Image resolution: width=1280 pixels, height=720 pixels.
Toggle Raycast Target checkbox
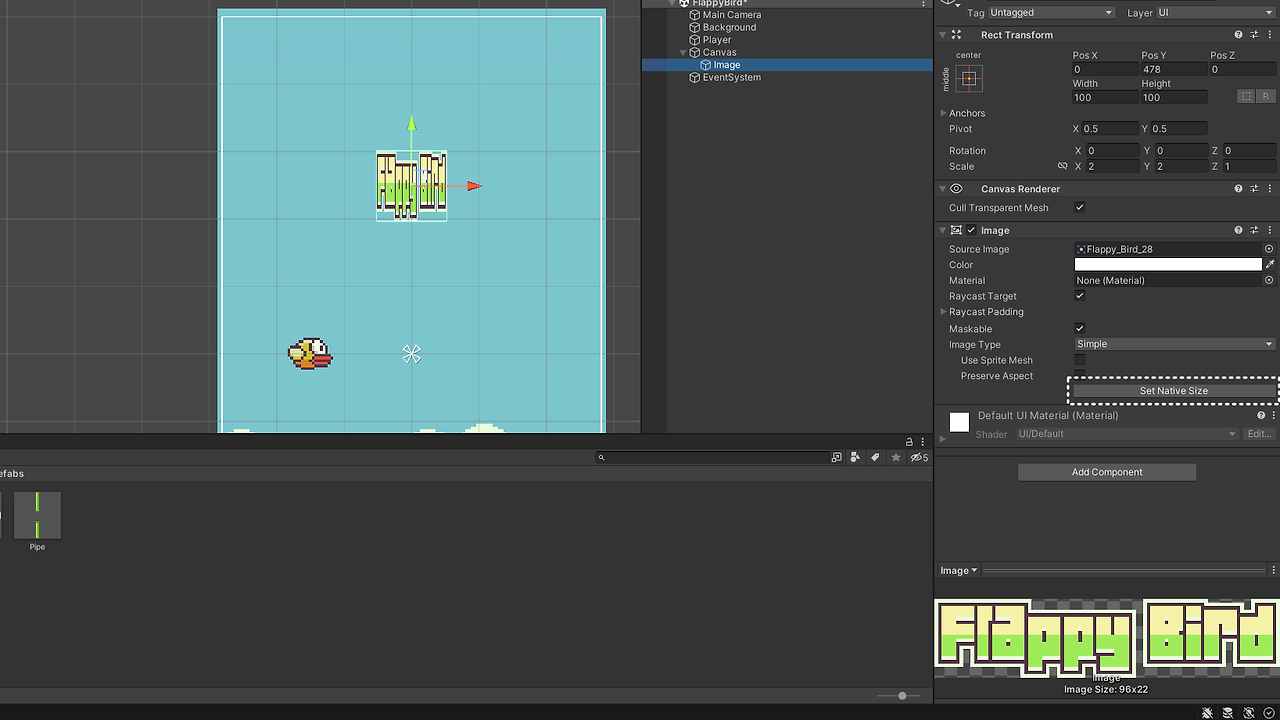1079,296
